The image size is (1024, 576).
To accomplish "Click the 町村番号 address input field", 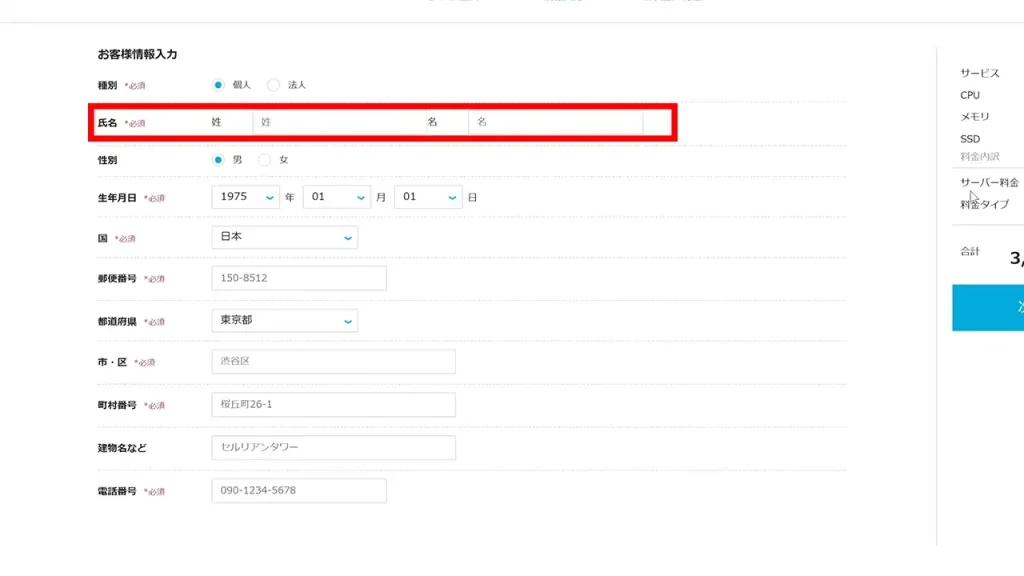I will pos(333,405).
